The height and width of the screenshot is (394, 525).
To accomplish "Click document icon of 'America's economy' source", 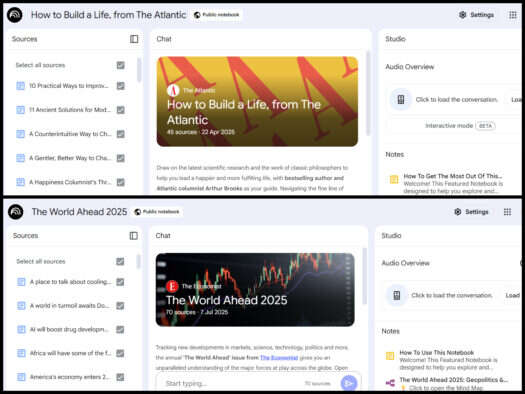I will pos(21,377).
